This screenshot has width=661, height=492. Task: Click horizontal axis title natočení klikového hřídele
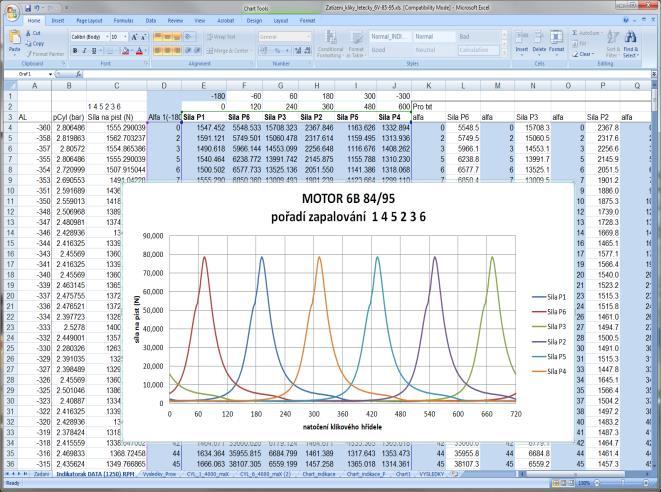point(342,427)
